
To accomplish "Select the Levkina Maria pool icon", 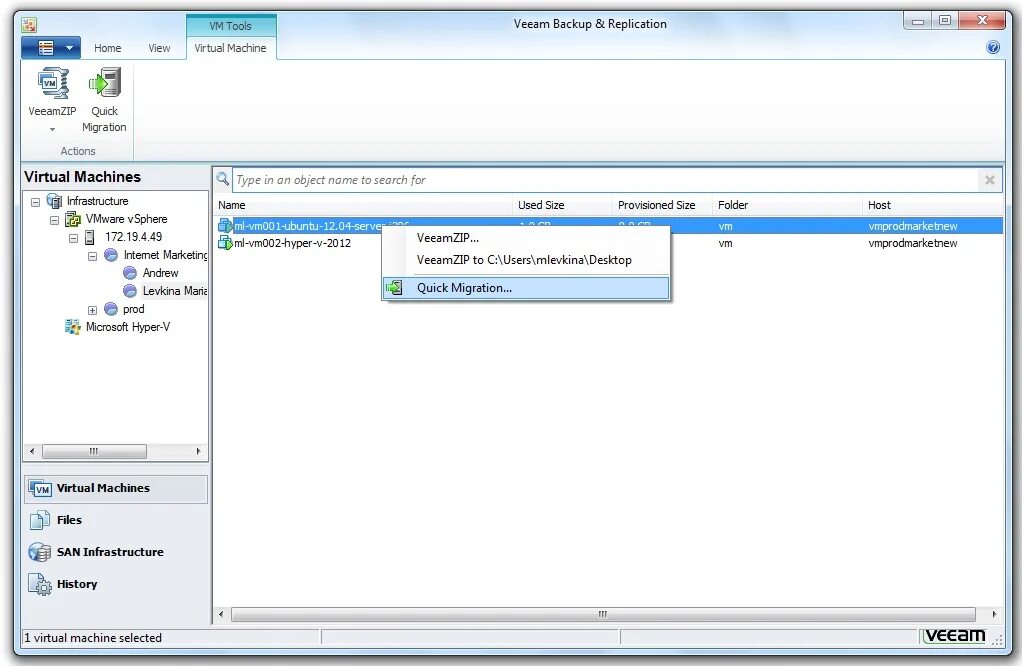I will (x=130, y=291).
